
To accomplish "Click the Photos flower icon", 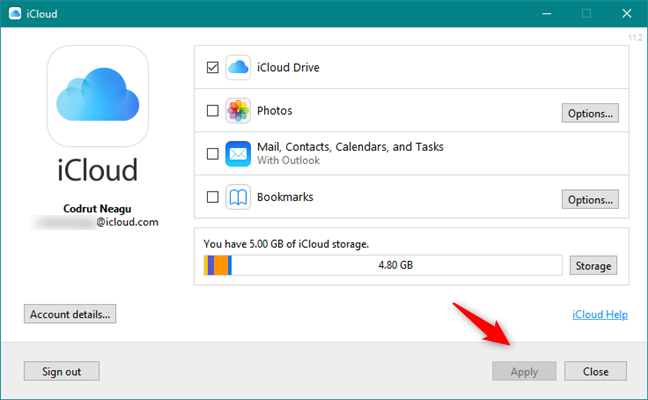I will 238,110.
